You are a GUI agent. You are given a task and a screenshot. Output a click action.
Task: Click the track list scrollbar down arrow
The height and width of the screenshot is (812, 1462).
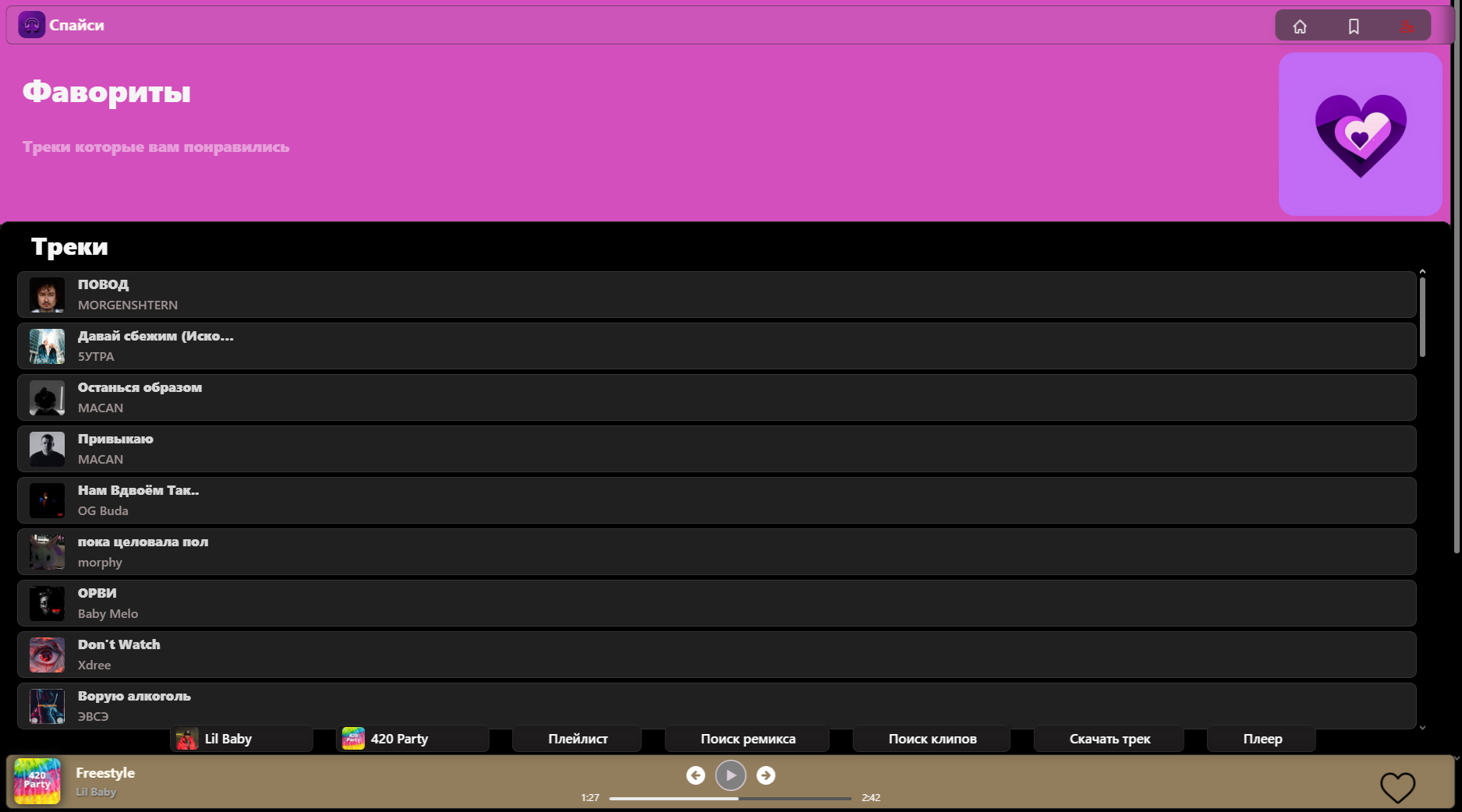point(1422,727)
